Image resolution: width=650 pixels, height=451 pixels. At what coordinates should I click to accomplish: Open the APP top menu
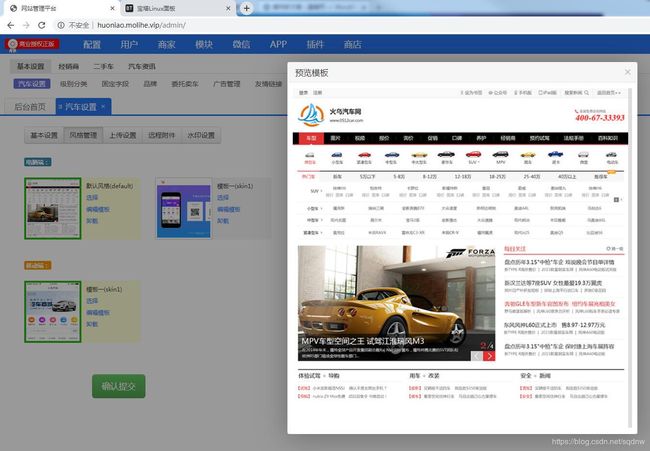[x=278, y=44]
